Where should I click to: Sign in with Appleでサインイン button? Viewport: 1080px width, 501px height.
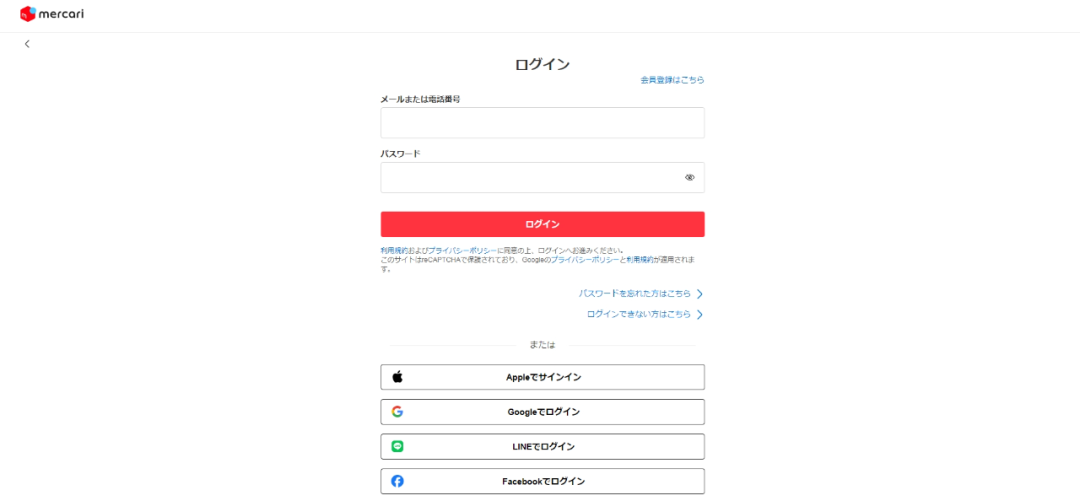coord(542,377)
